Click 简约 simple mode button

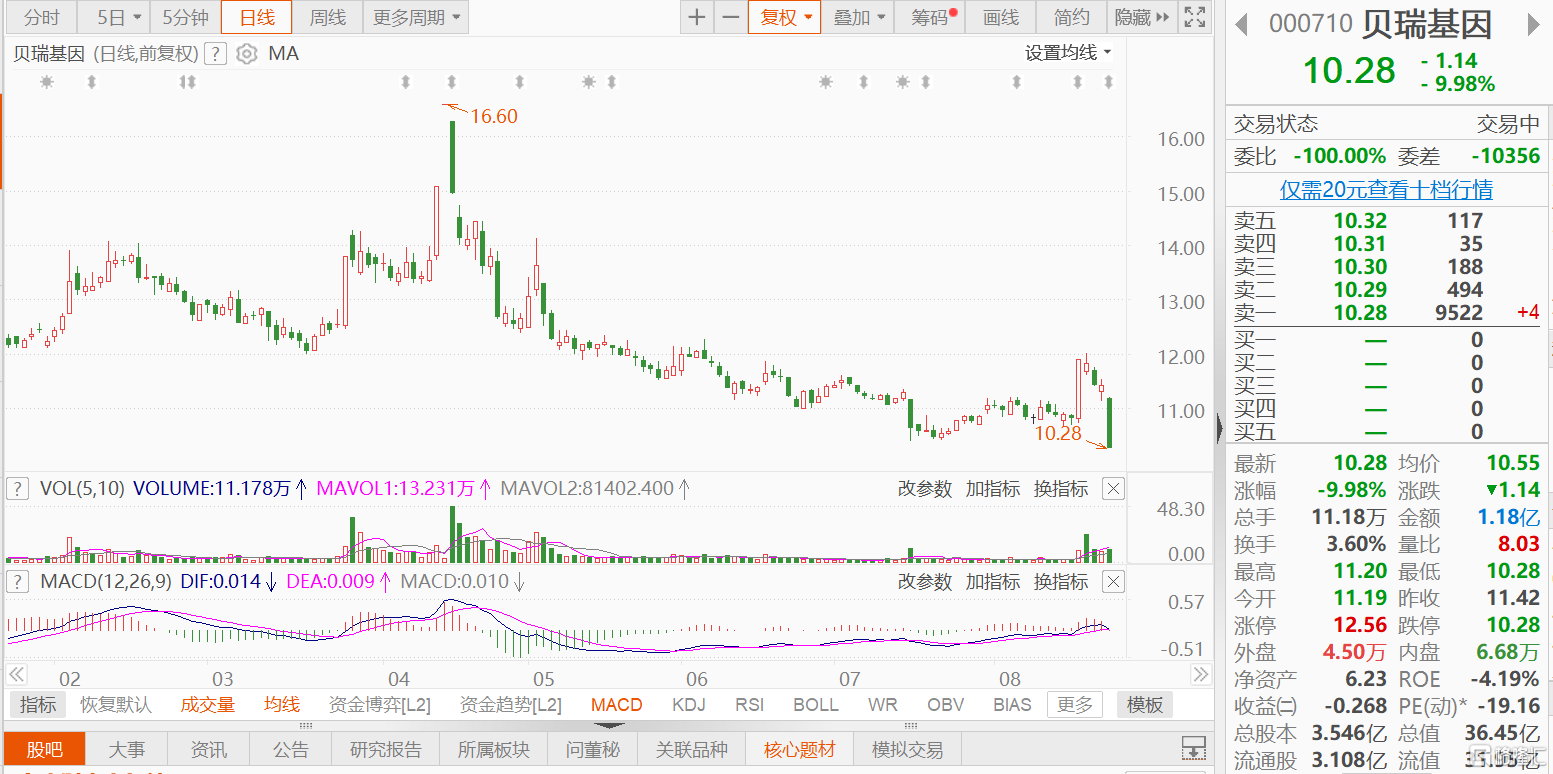[x=1072, y=17]
